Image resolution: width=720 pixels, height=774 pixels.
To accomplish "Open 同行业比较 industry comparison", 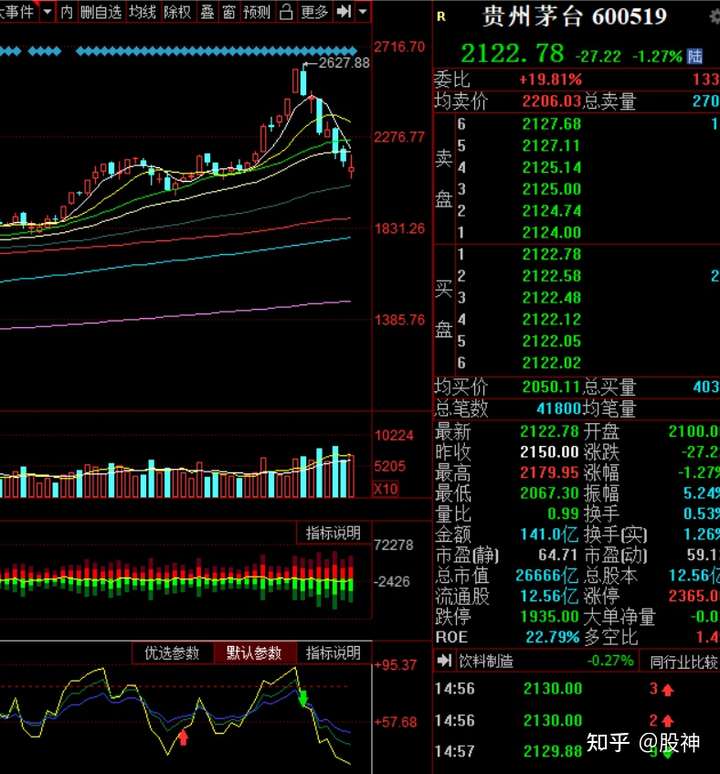I will coord(683,662).
